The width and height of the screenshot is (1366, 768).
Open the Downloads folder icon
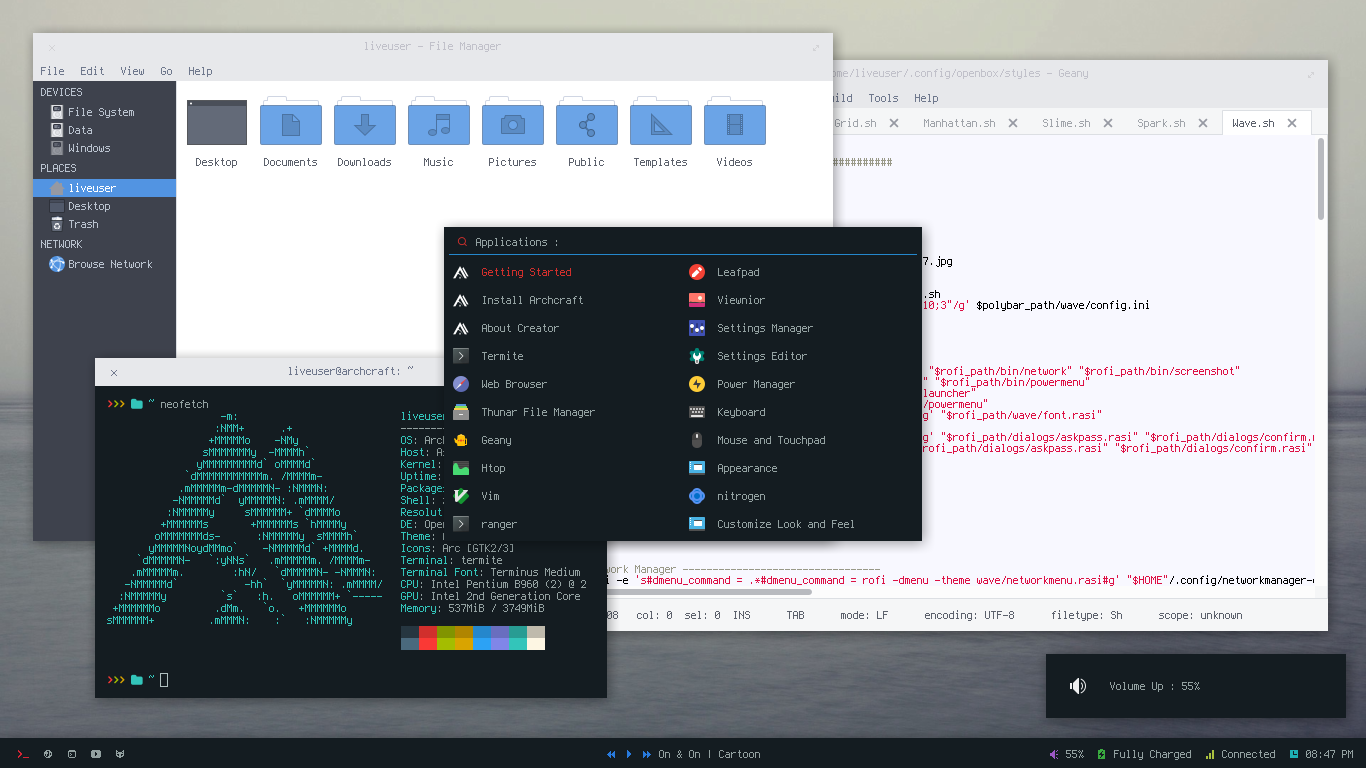pyautogui.click(x=364, y=122)
